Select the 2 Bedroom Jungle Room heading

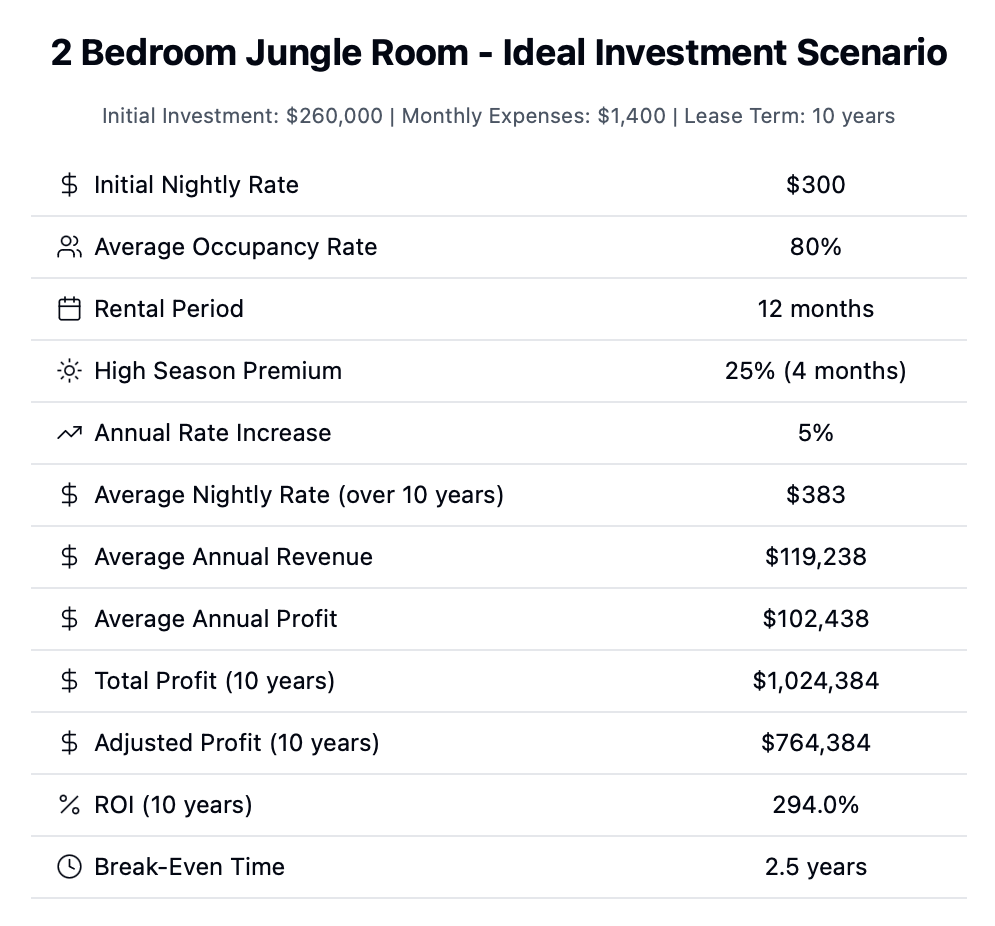coord(499,52)
